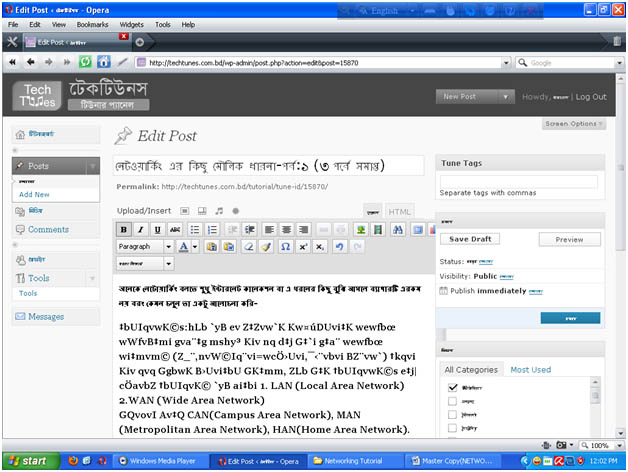Clean up messy code broom icon
This screenshot has width=628, height=472.
(x=266, y=246)
